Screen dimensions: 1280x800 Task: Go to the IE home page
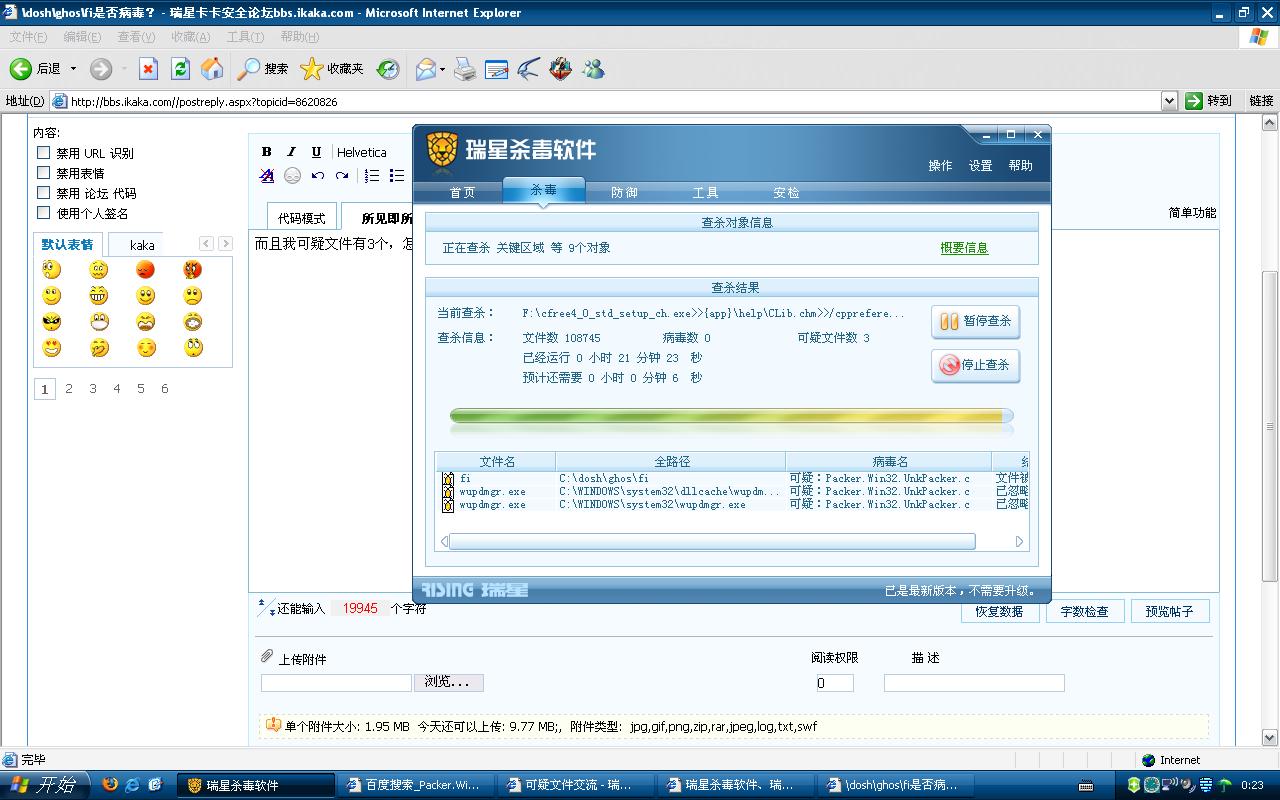212,69
